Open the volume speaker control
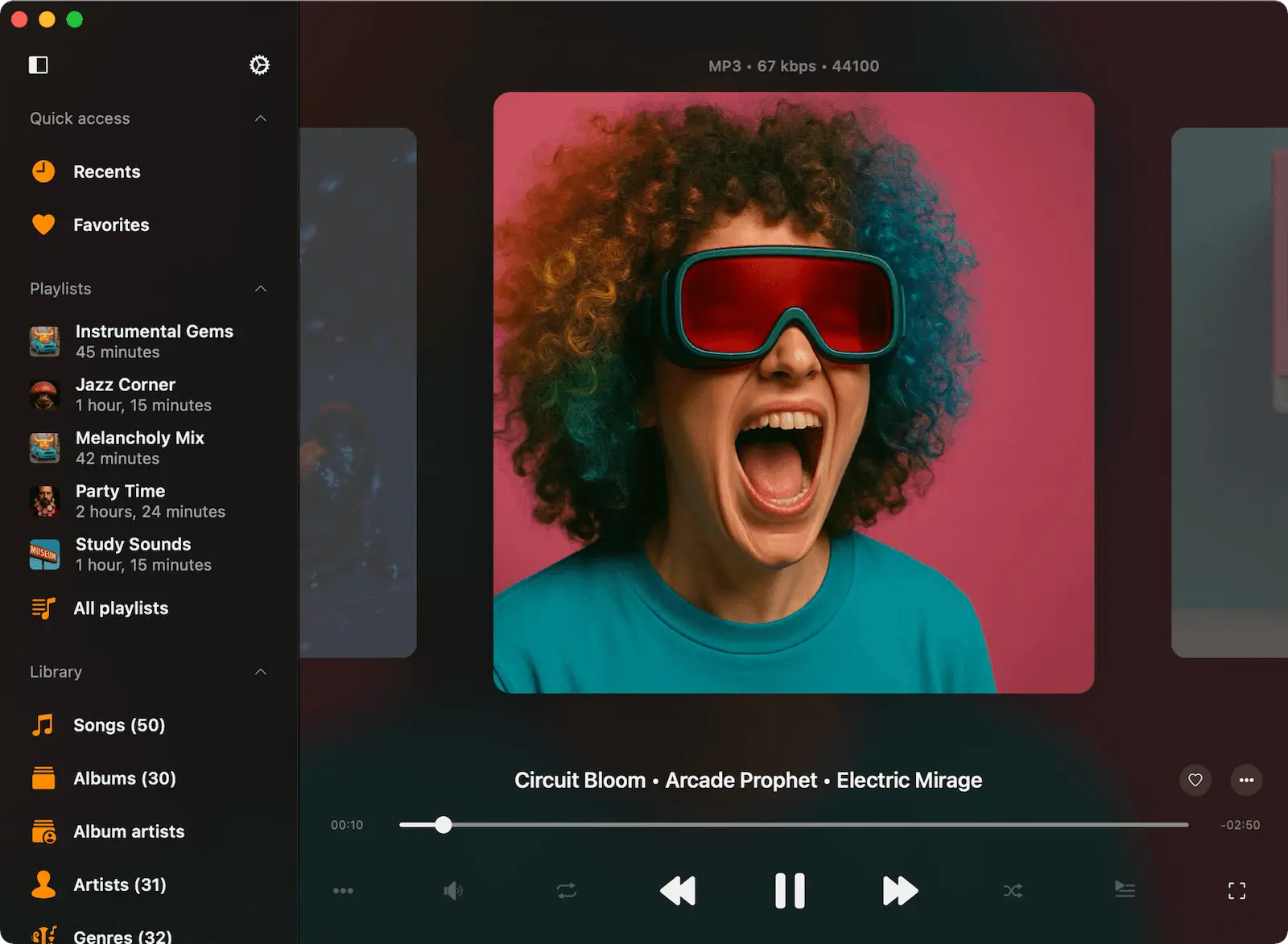The width and height of the screenshot is (1288, 944). (x=453, y=891)
